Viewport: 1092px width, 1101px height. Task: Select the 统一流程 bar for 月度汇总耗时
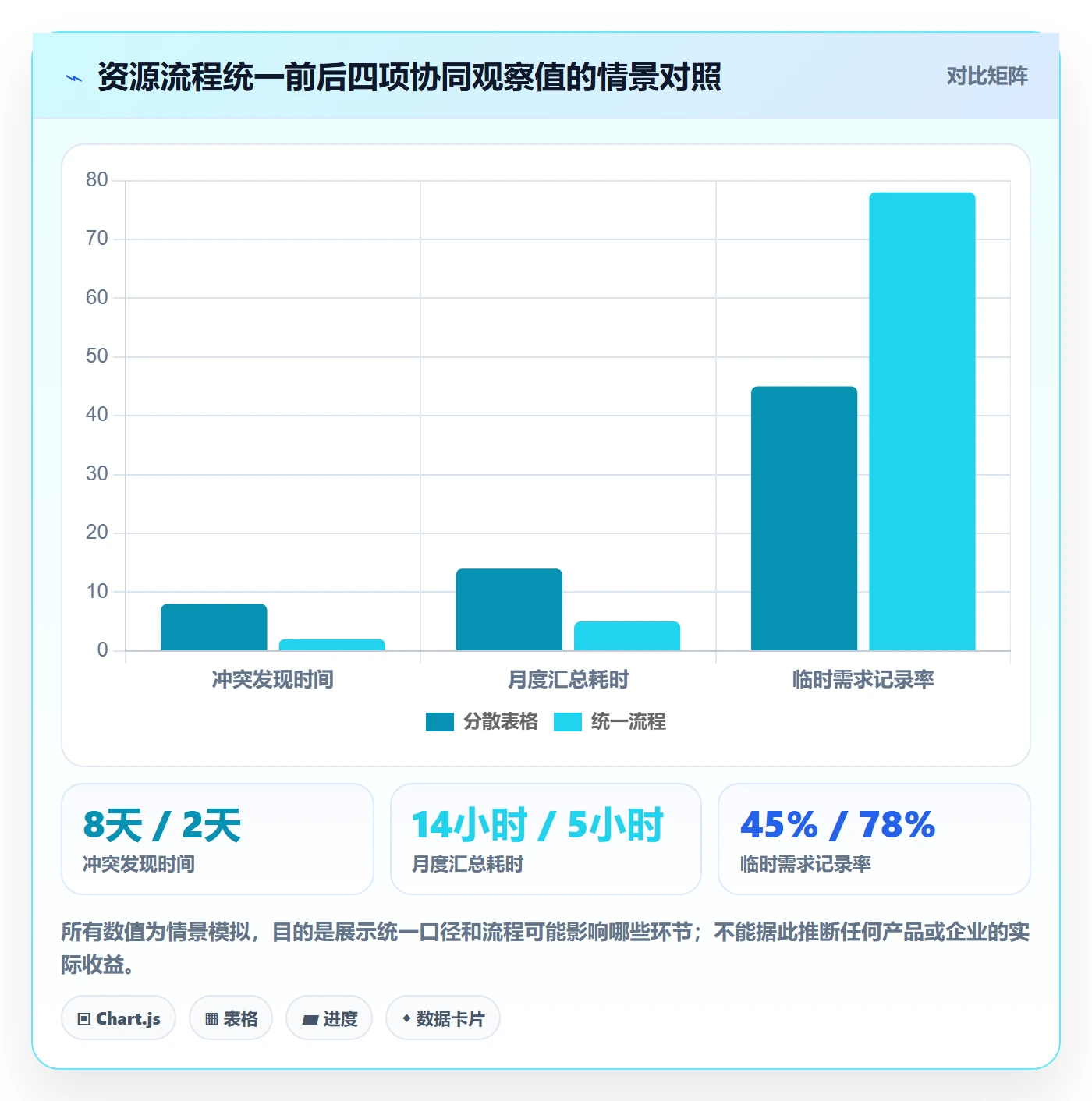pyautogui.click(x=627, y=635)
